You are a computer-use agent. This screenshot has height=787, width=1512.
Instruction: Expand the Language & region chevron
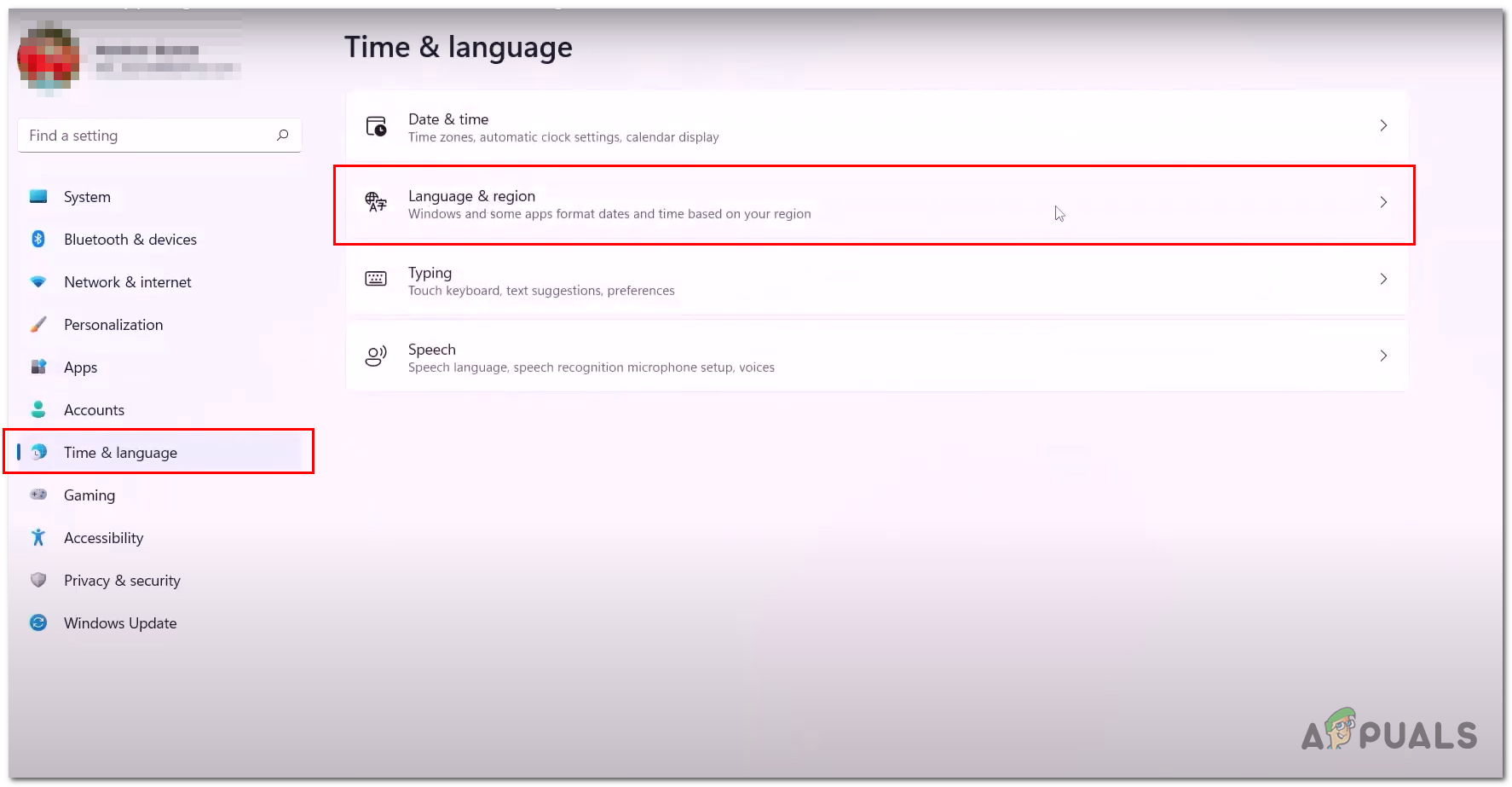1383,202
